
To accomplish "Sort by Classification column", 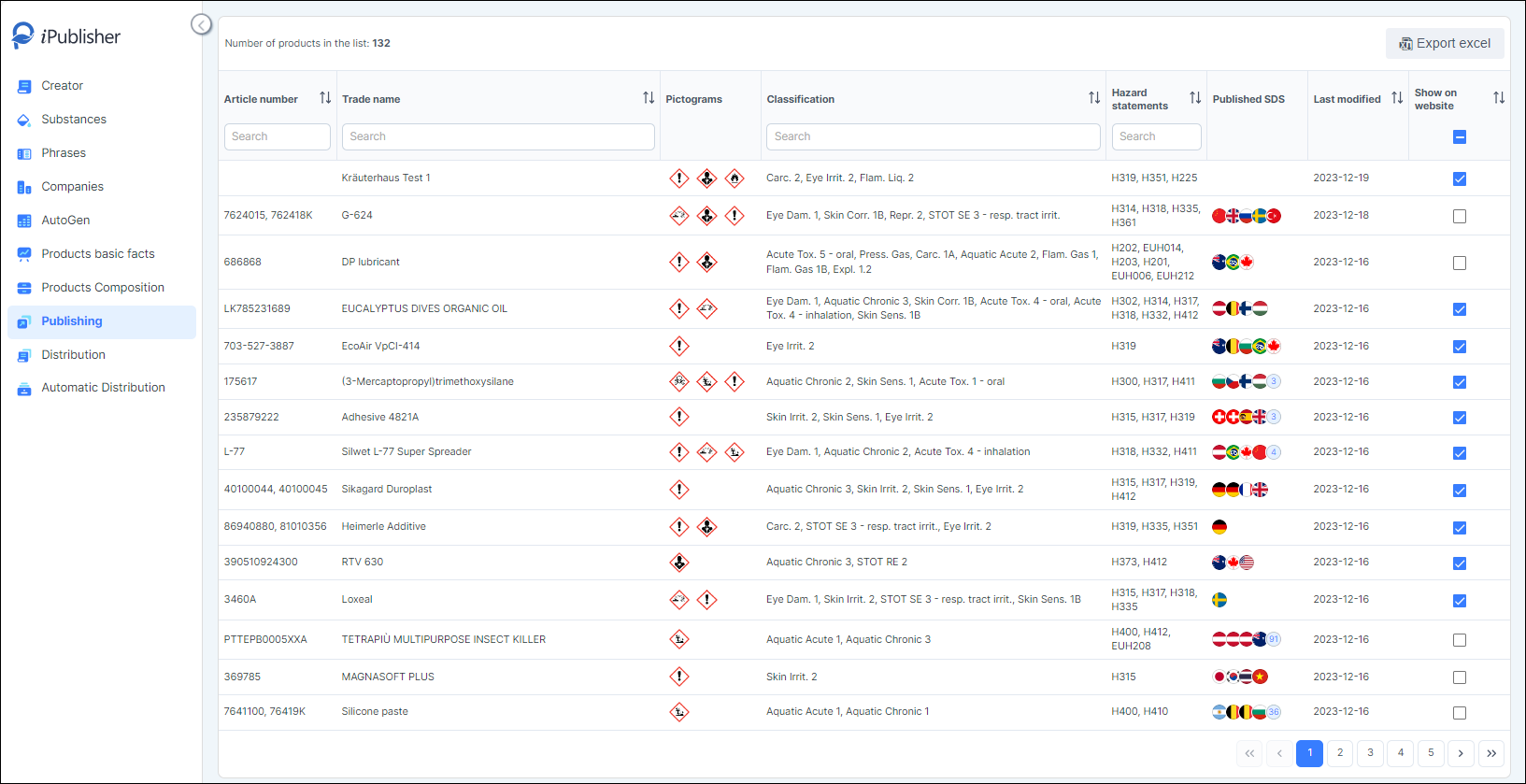I will click(x=1094, y=98).
